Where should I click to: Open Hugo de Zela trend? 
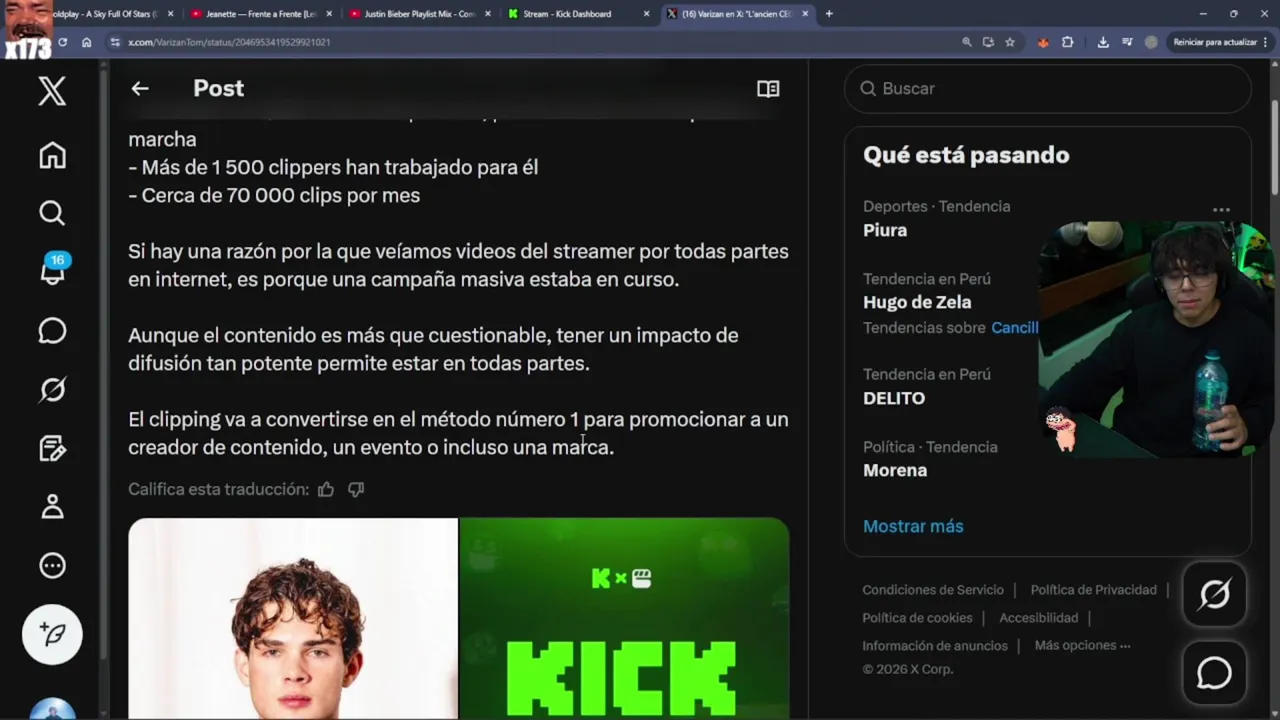tap(917, 302)
